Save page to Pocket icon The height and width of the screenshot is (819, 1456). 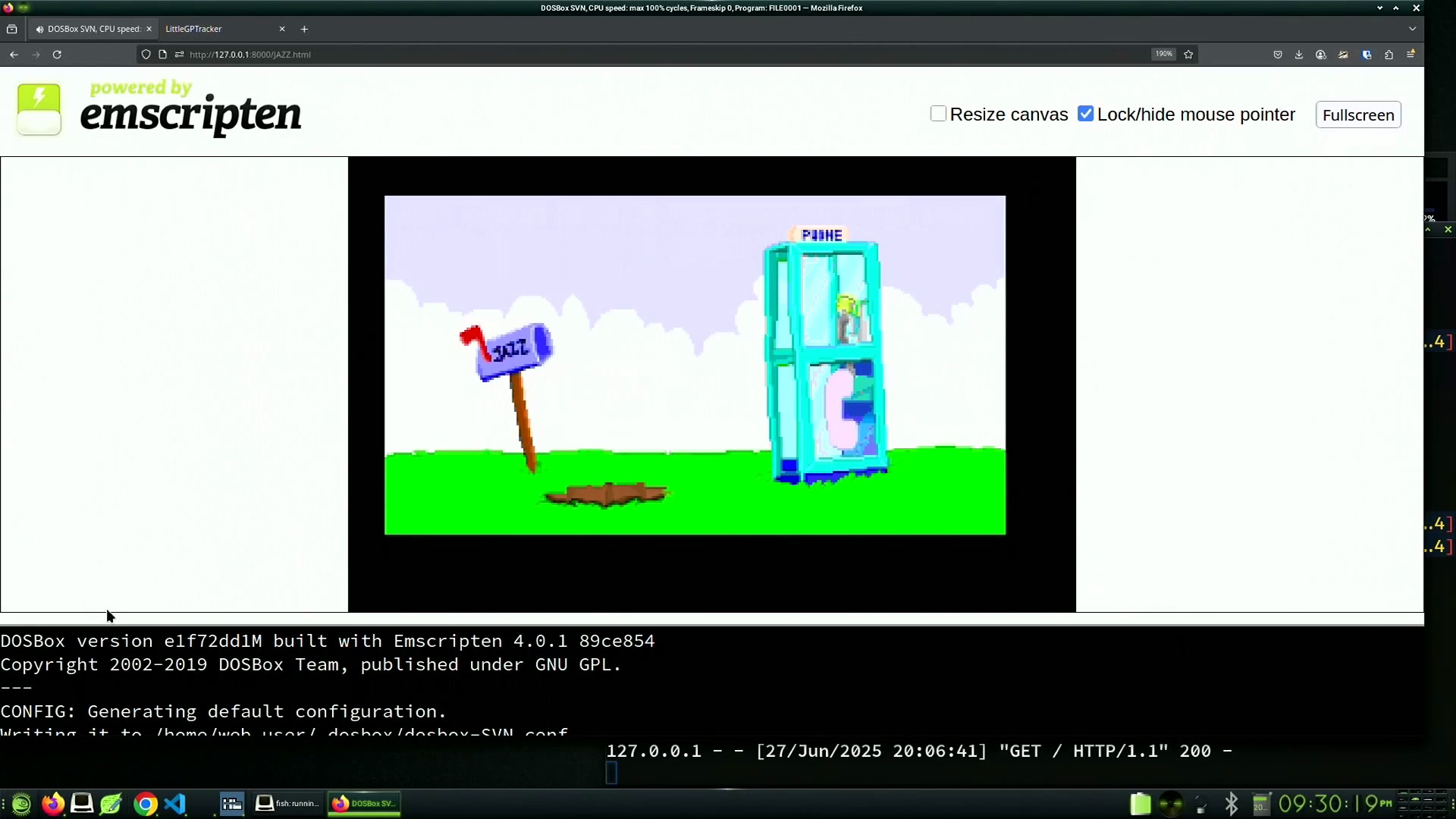pyautogui.click(x=1278, y=55)
